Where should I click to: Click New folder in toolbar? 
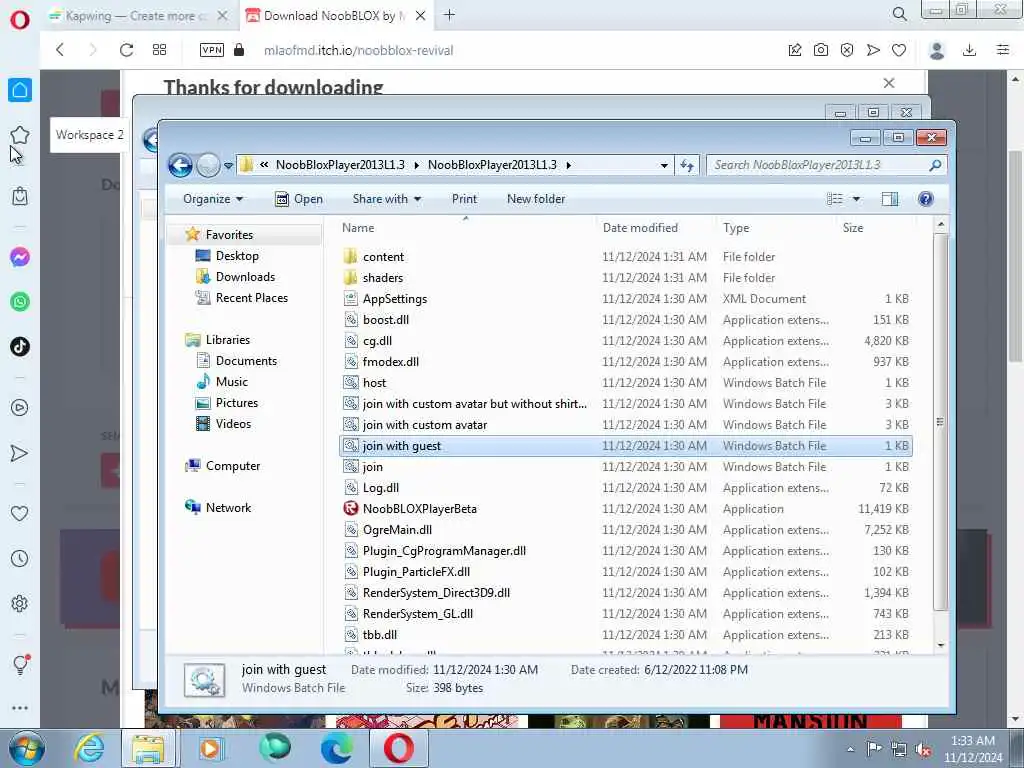pyautogui.click(x=536, y=199)
